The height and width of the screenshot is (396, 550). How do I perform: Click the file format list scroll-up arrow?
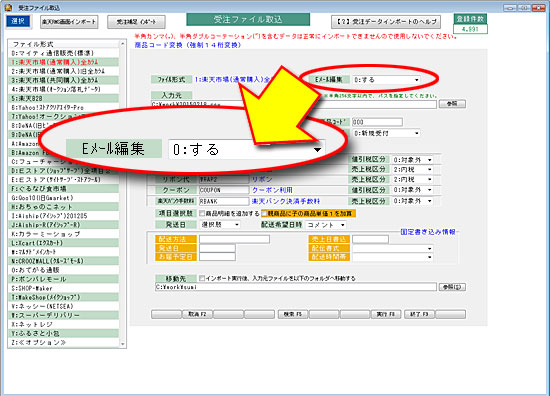(x=122, y=44)
